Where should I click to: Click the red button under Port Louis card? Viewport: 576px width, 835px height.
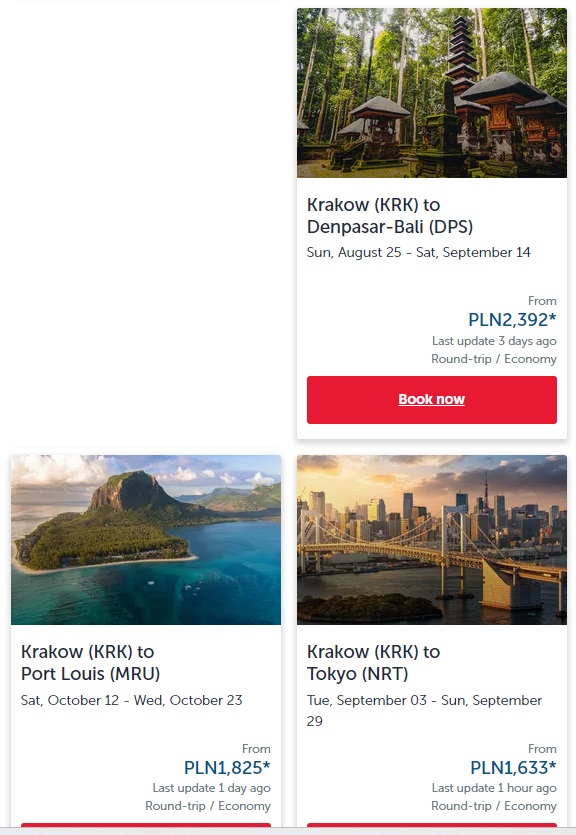[146, 826]
